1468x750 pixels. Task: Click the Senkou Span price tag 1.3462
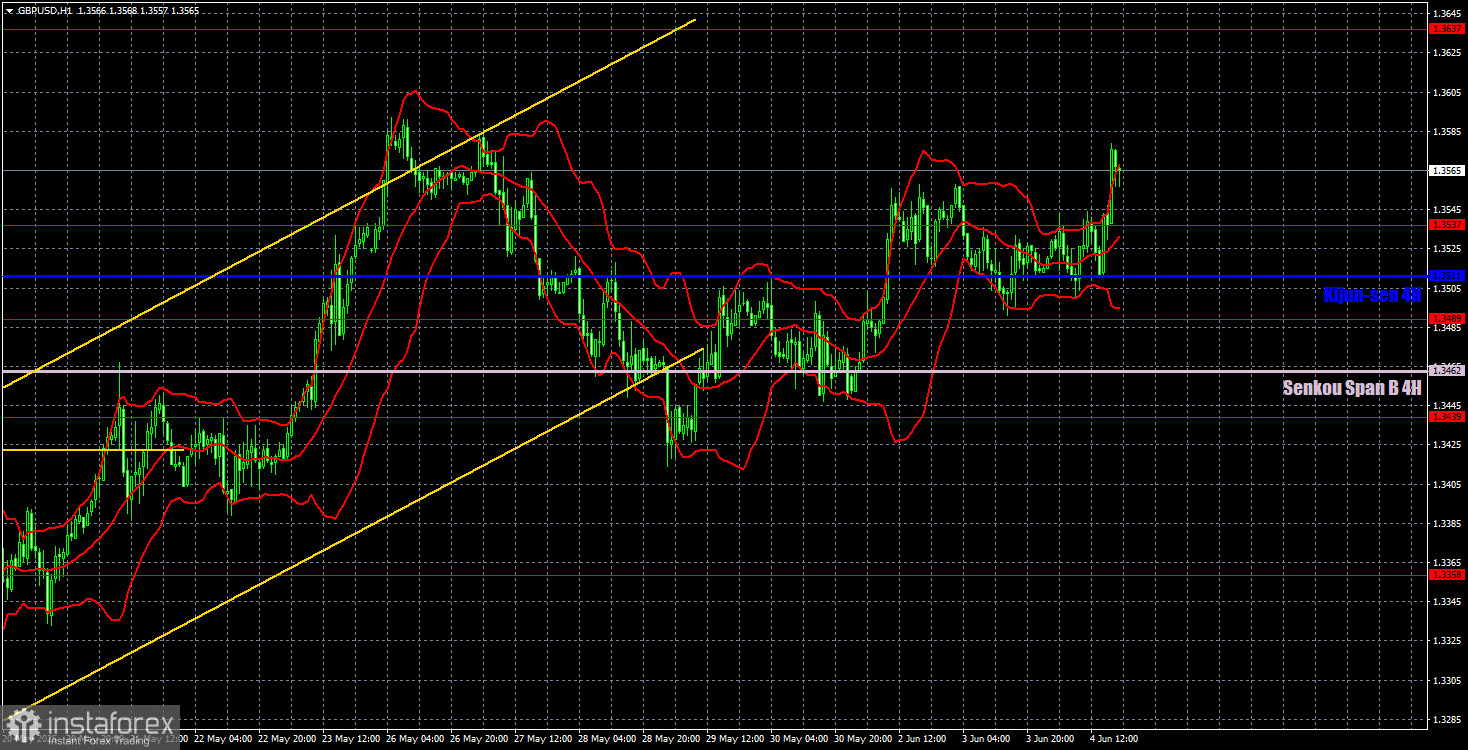tap(1447, 370)
